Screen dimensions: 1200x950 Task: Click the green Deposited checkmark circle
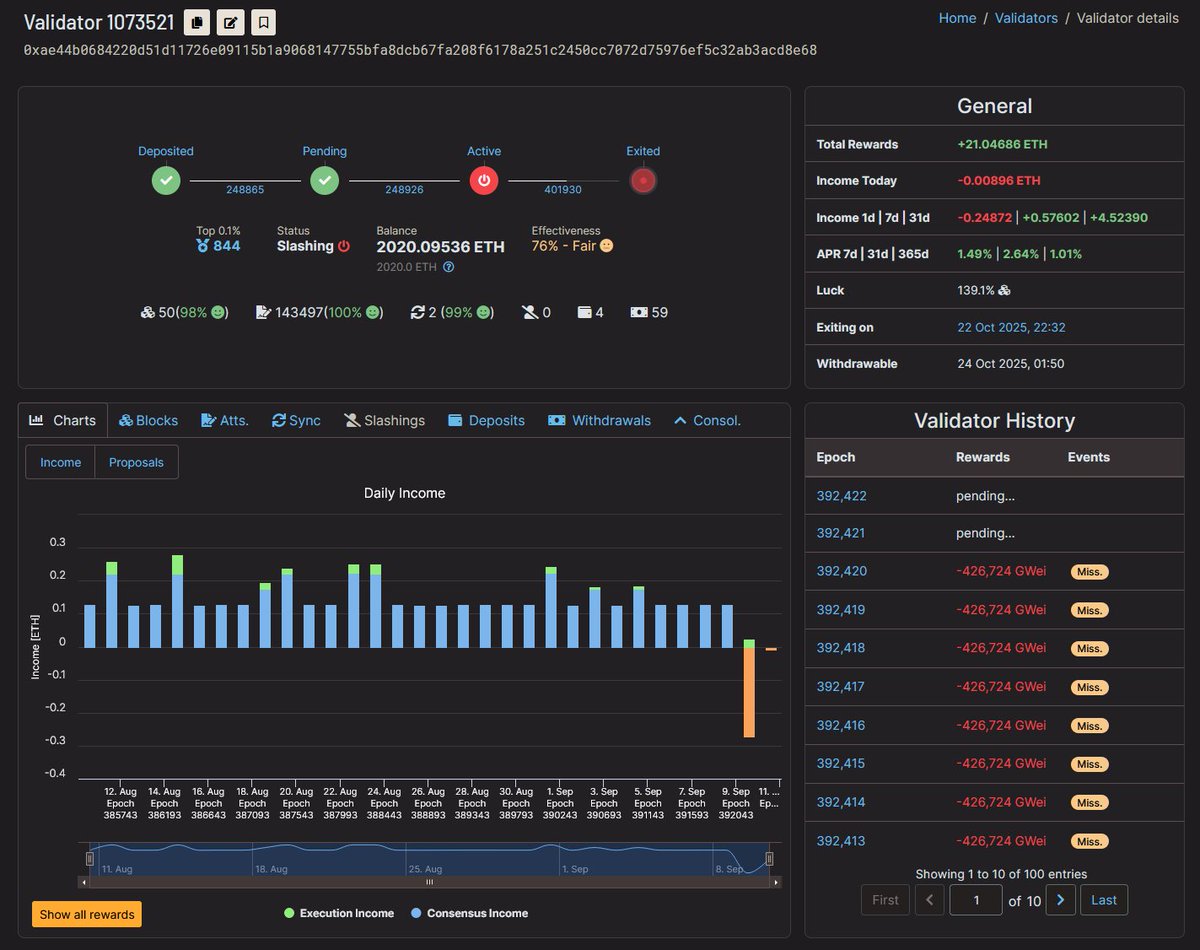(x=166, y=181)
